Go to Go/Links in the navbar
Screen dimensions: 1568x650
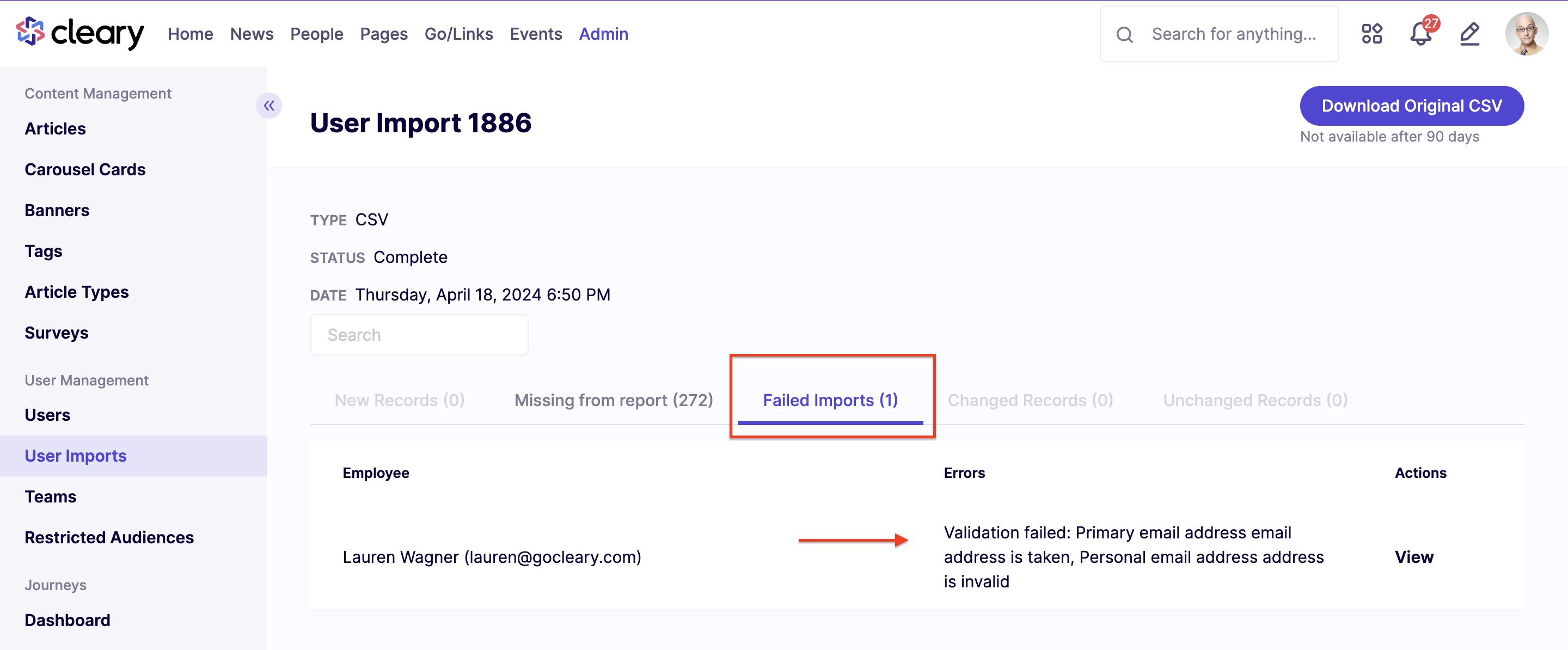[458, 34]
